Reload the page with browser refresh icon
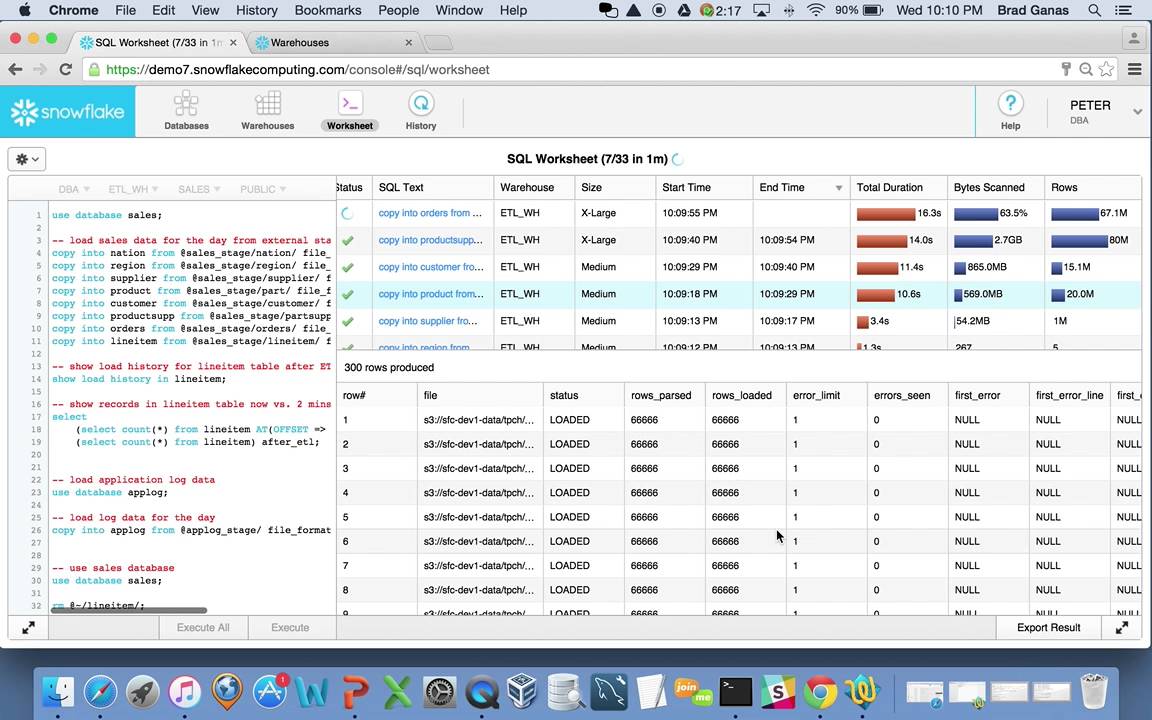Image resolution: width=1152 pixels, height=720 pixels. coord(65,69)
